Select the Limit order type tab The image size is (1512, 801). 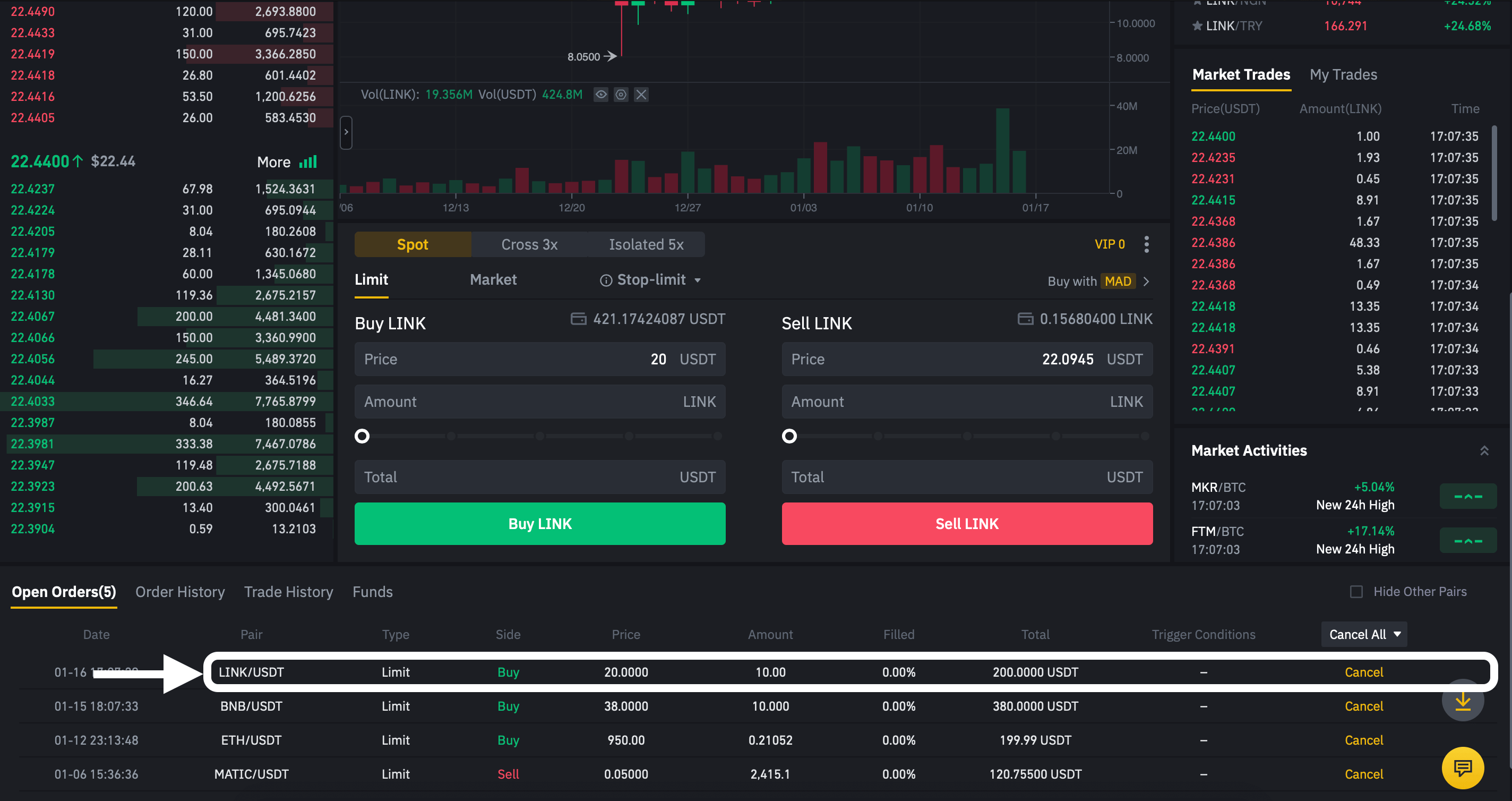pos(372,279)
